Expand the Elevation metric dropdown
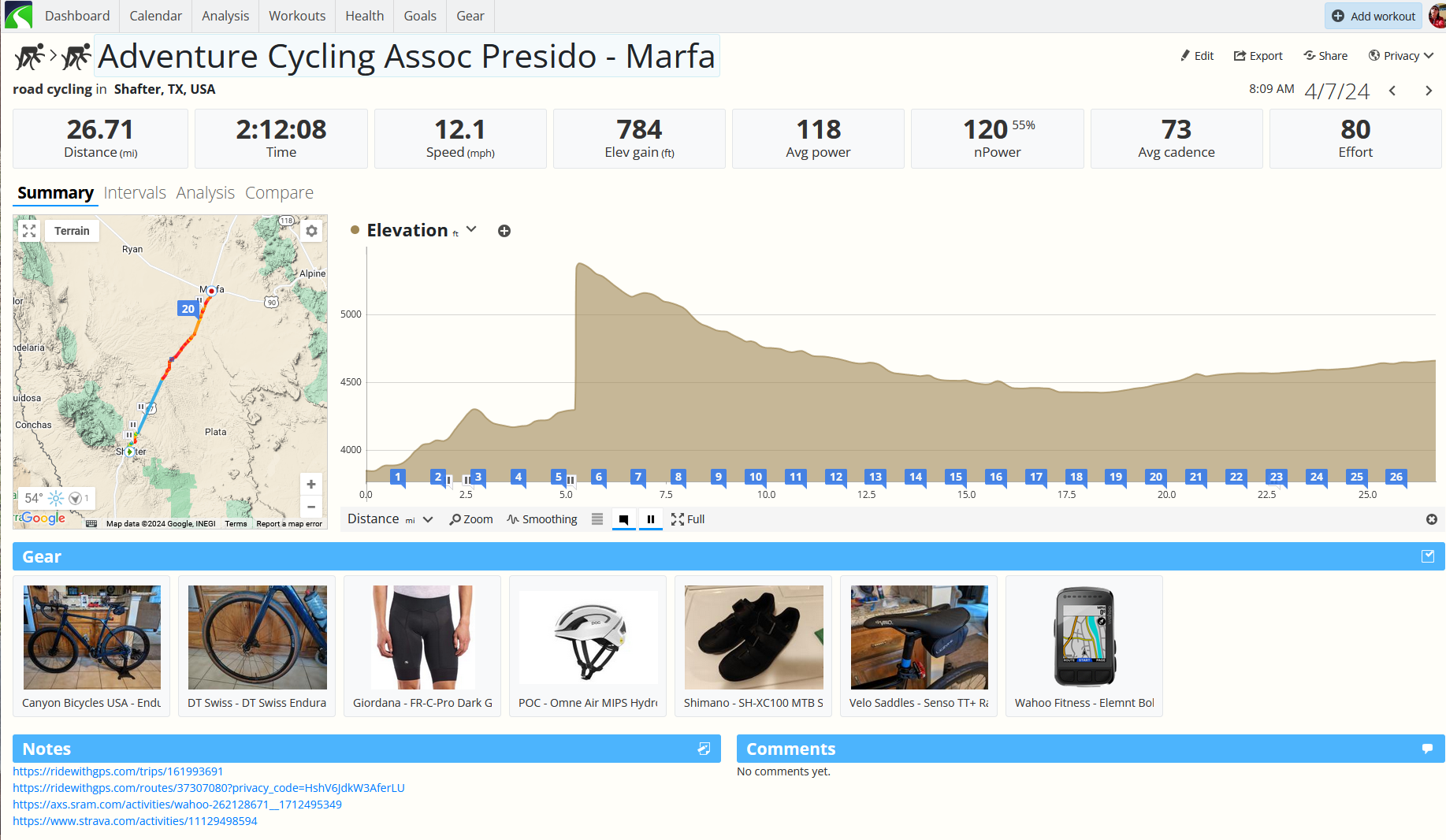Image resolution: width=1446 pixels, height=840 pixels. tap(471, 229)
